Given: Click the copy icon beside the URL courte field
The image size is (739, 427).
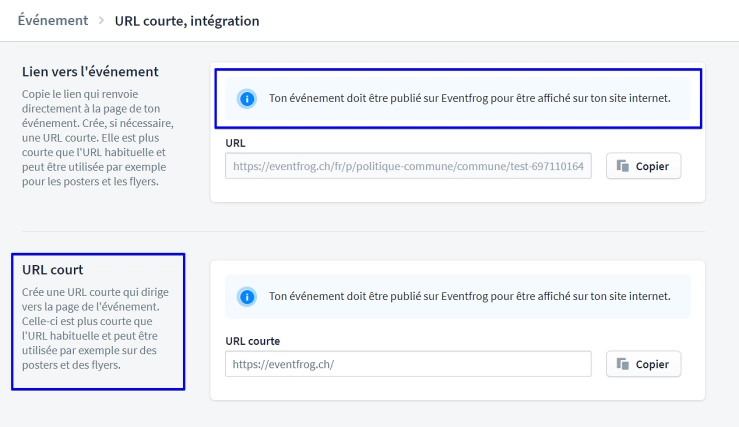Looking at the screenshot, I should coord(622,364).
